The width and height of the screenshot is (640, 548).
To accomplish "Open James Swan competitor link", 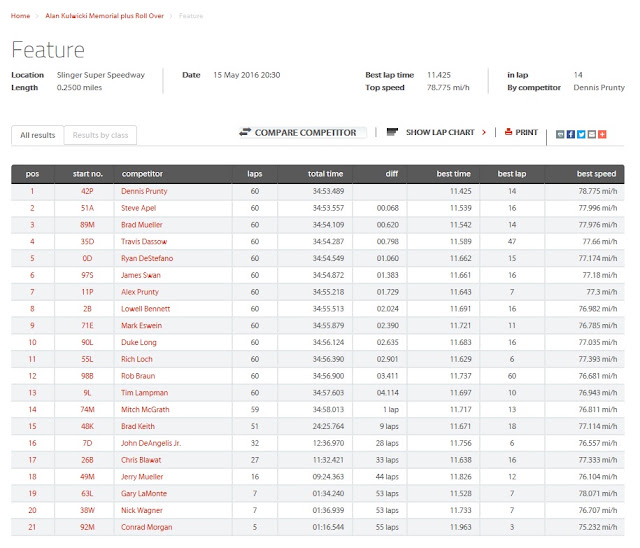I will coord(141,275).
